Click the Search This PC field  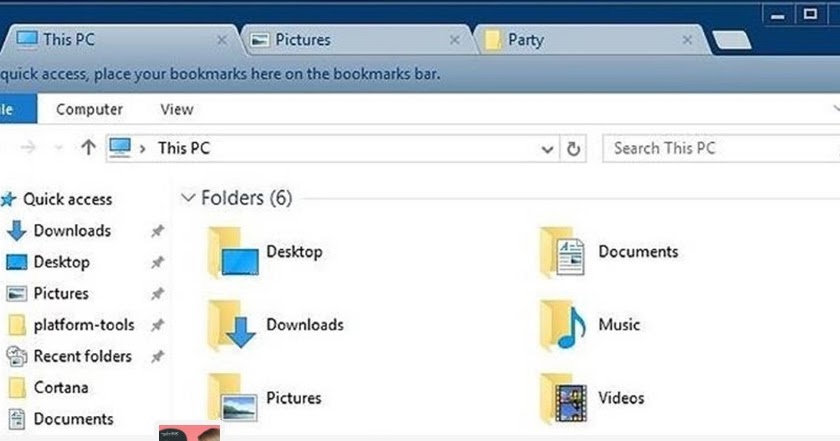point(721,148)
